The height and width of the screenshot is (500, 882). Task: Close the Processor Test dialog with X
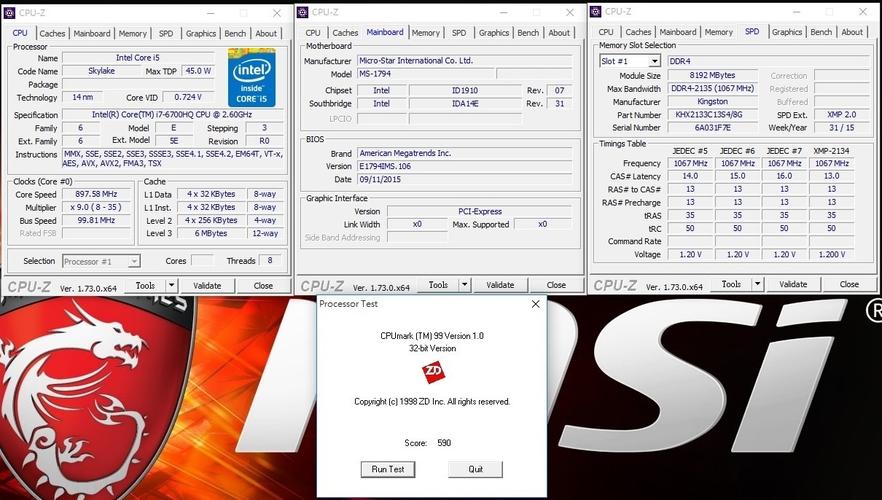[536, 304]
